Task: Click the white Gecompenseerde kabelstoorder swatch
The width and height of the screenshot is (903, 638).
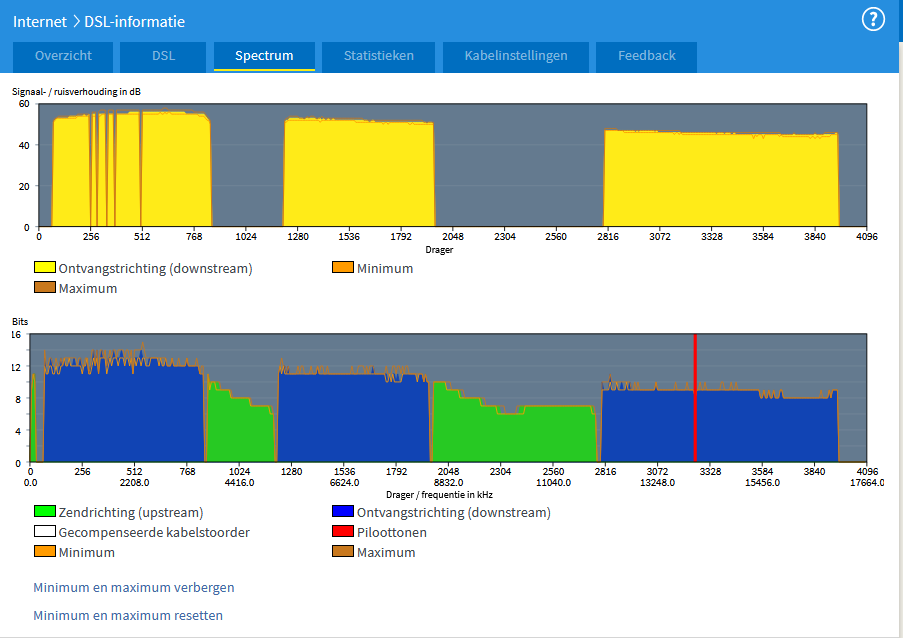Action: point(45,532)
